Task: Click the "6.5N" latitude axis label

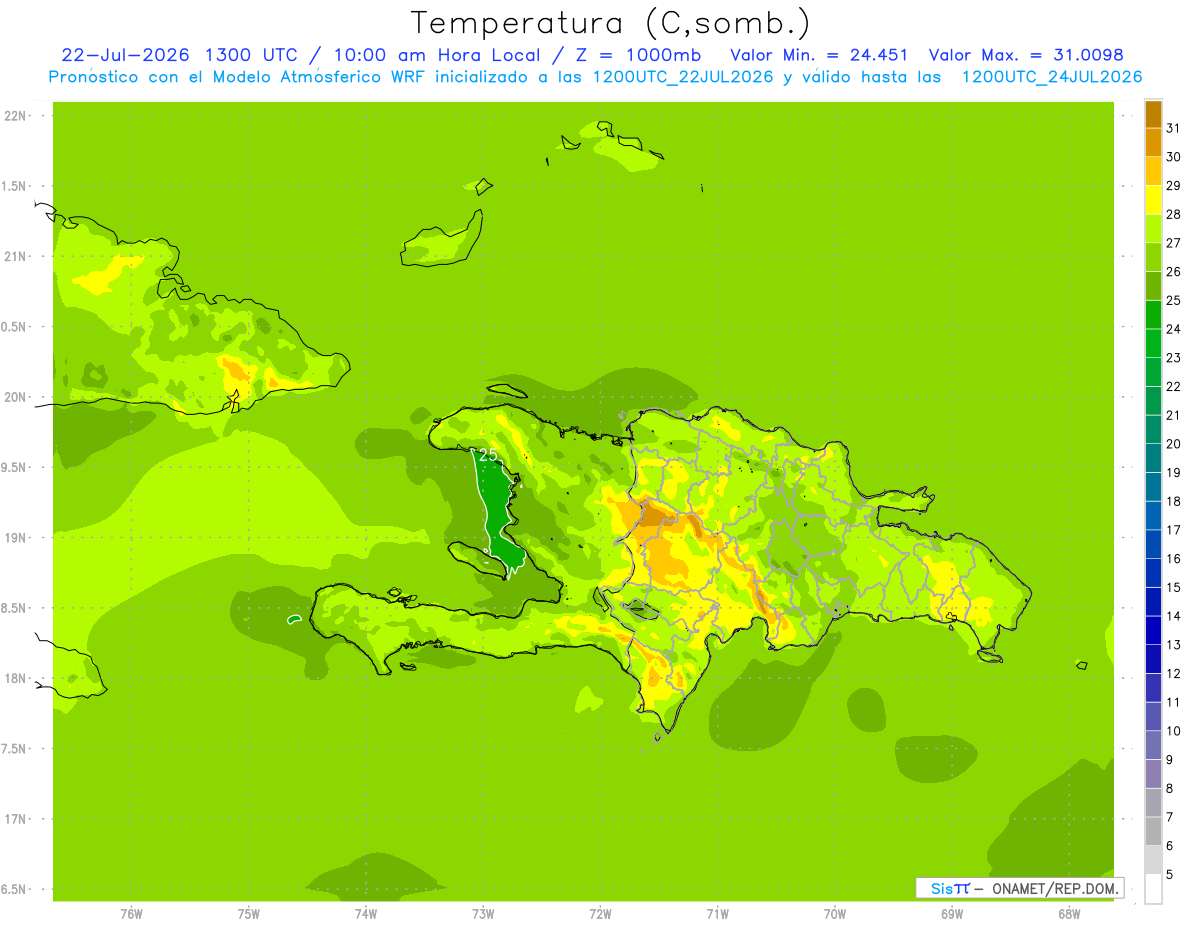Action: [x=15, y=889]
